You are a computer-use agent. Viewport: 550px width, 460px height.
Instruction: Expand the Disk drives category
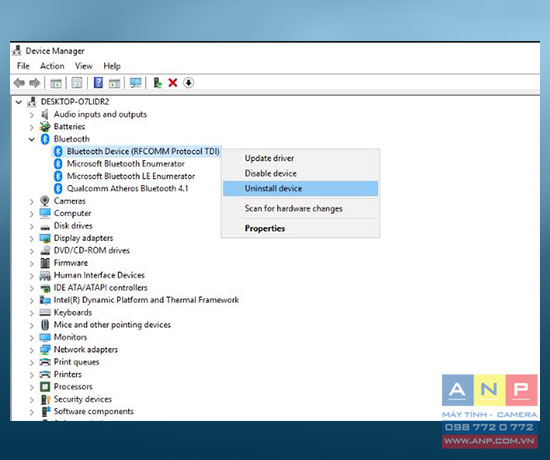tap(32, 226)
